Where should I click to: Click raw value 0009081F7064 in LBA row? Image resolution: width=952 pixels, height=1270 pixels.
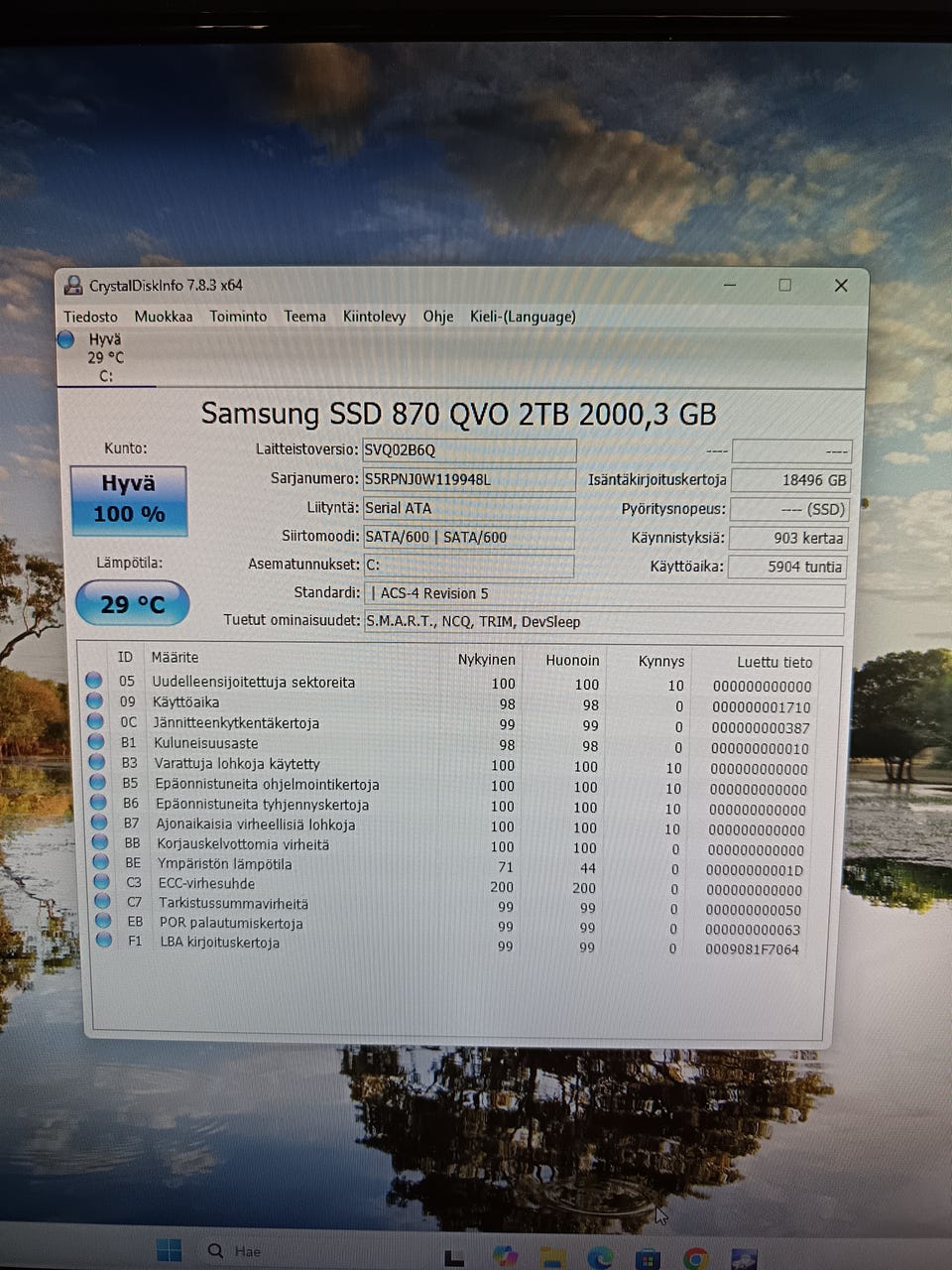[752, 949]
